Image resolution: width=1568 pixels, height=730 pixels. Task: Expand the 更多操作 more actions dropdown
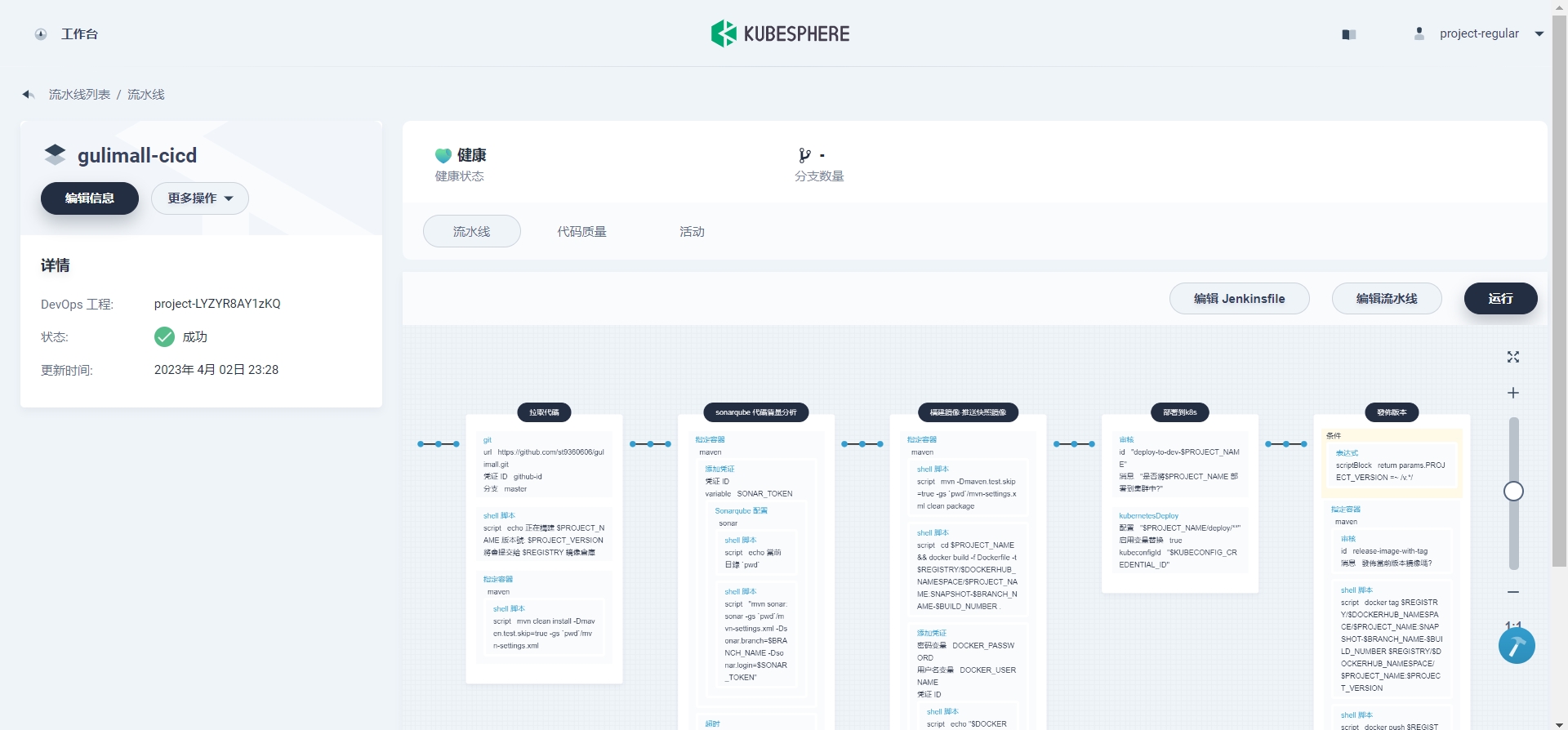click(200, 198)
